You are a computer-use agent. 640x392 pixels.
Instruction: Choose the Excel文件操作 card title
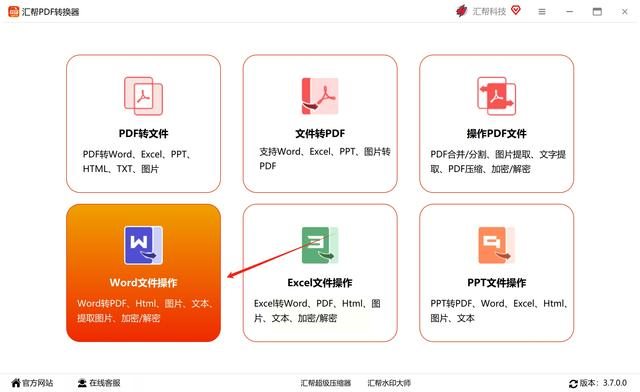point(320,283)
